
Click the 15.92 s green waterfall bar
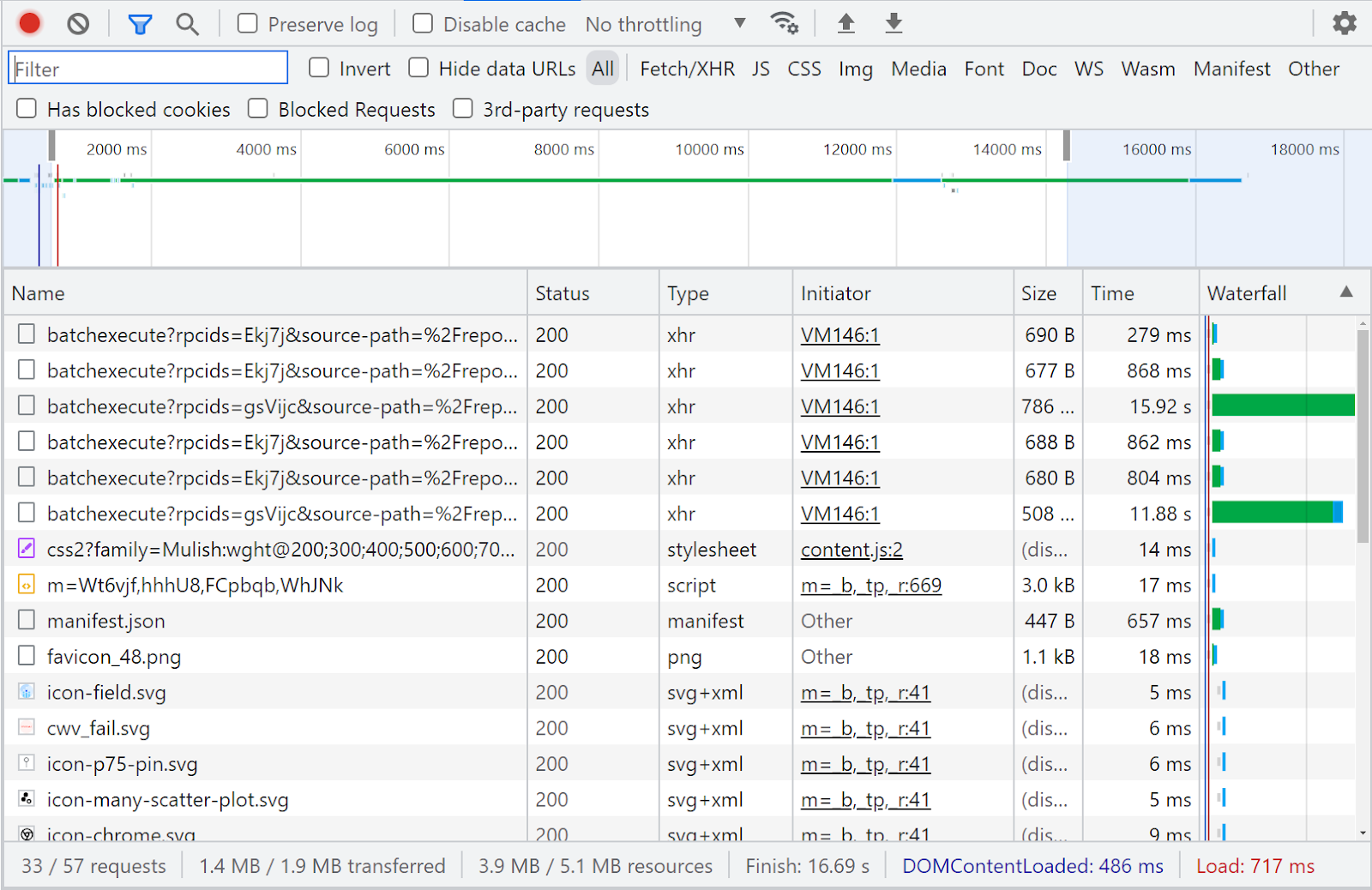pos(1283,406)
